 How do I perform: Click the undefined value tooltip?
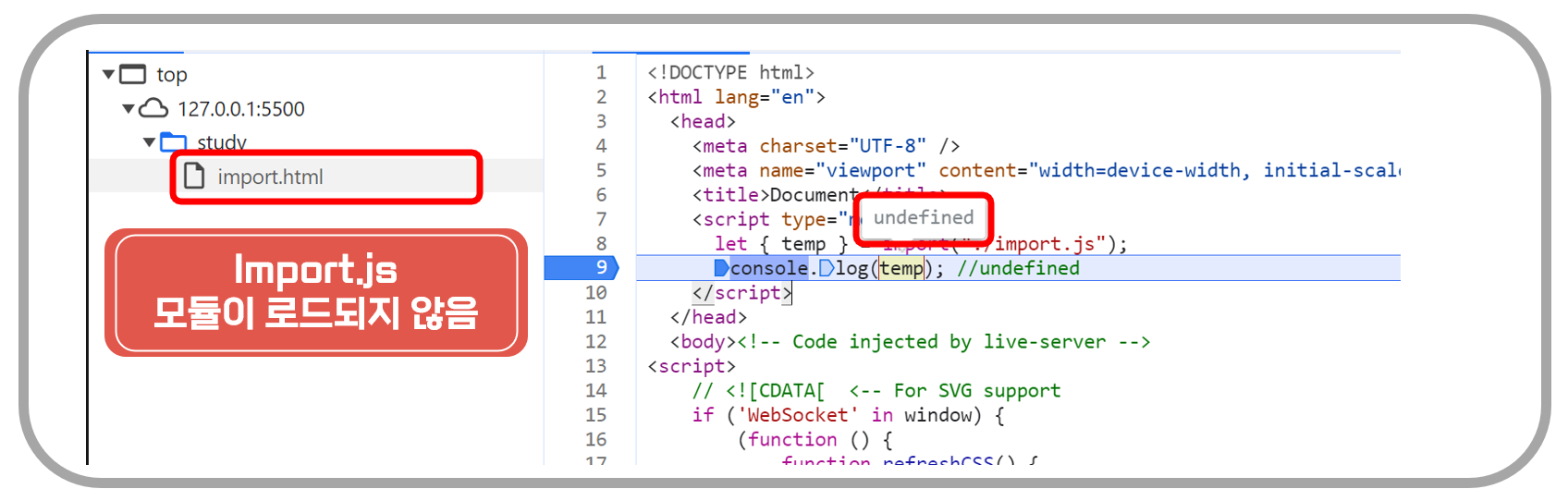(x=924, y=218)
